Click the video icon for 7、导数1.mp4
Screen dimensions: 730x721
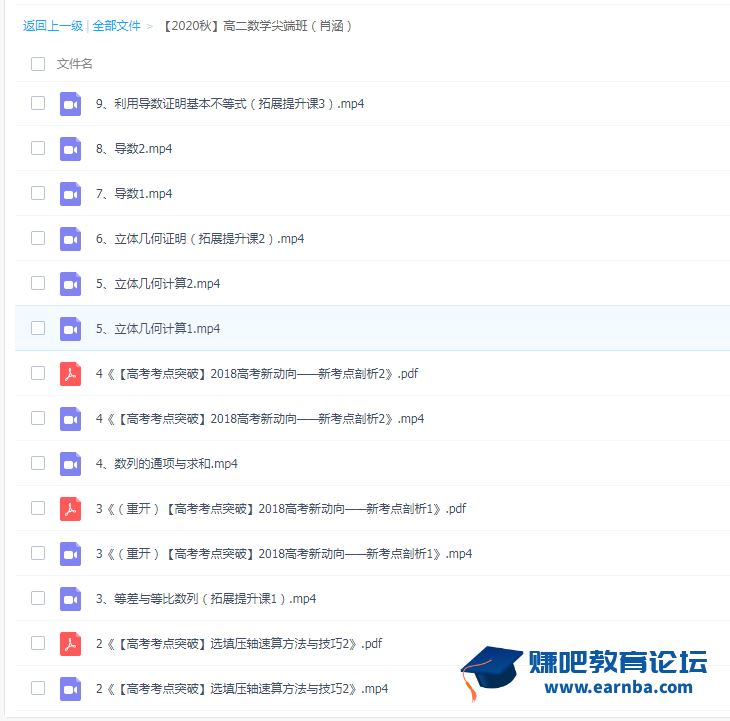[x=70, y=194]
